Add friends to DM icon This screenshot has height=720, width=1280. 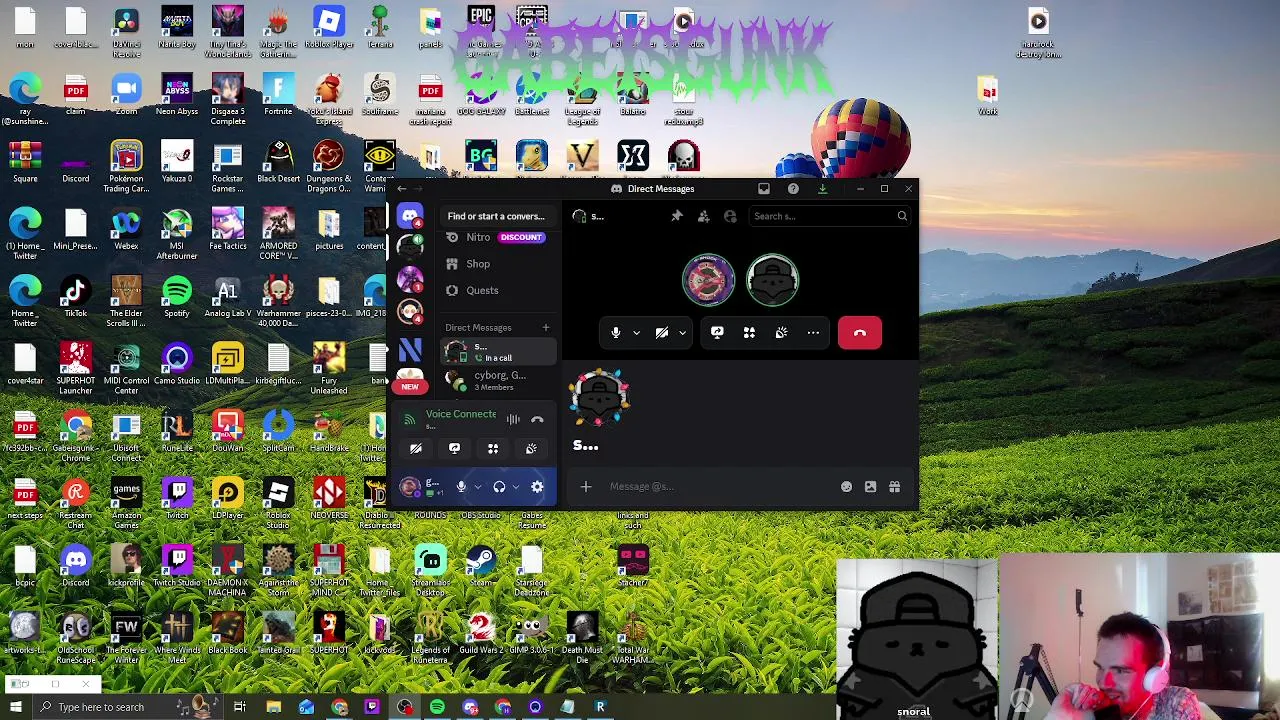click(x=703, y=216)
